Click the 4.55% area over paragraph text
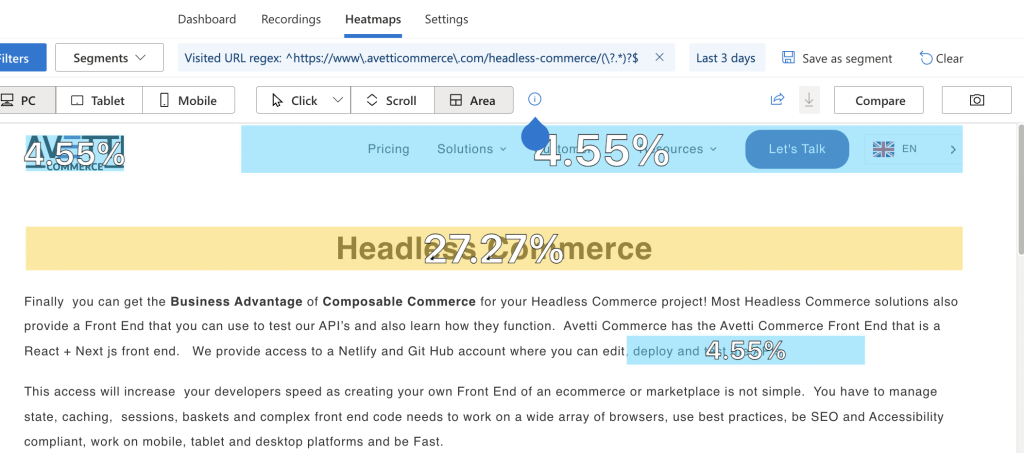The width and height of the screenshot is (1024, 453). 745,351
